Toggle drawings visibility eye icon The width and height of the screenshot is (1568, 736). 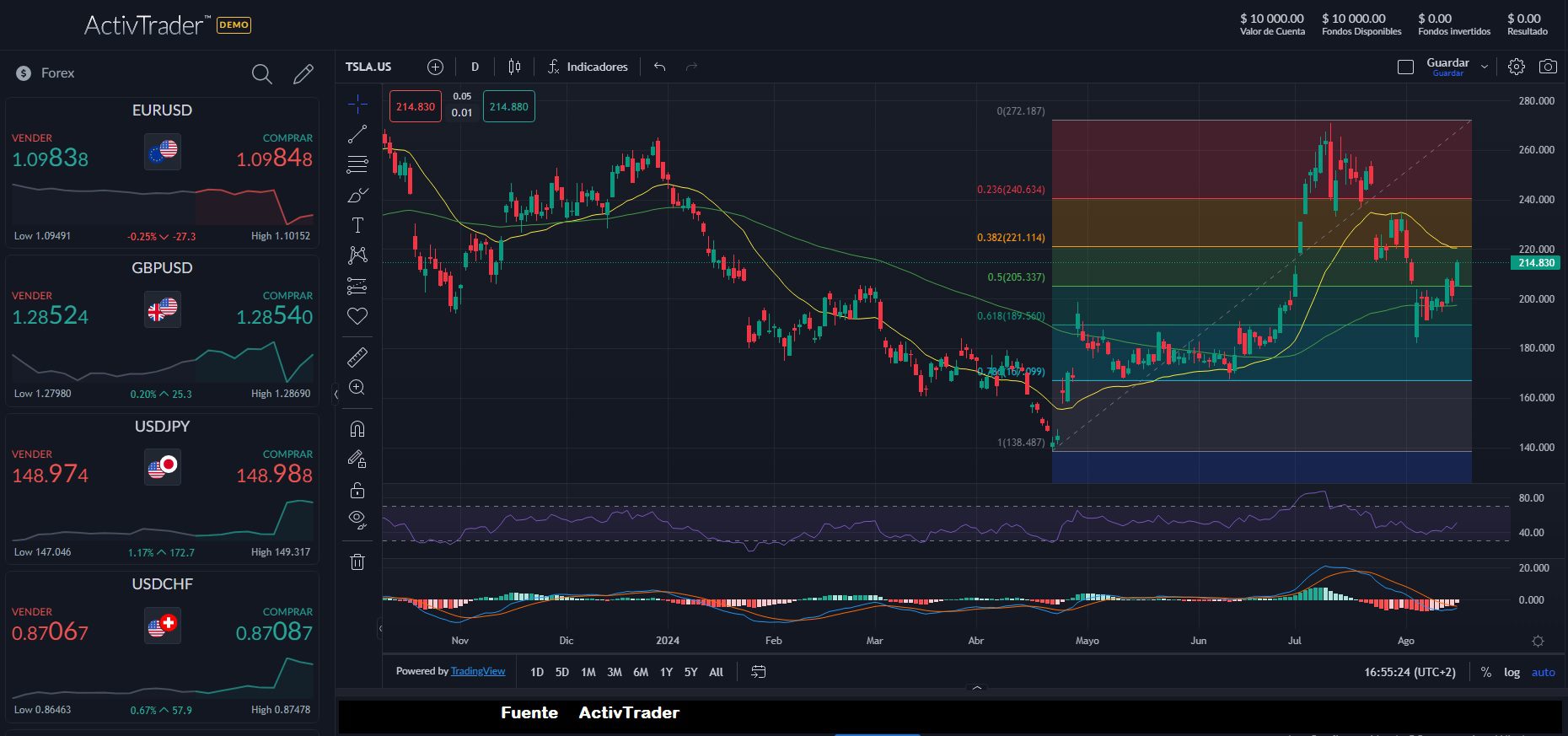tap(357, 519)
